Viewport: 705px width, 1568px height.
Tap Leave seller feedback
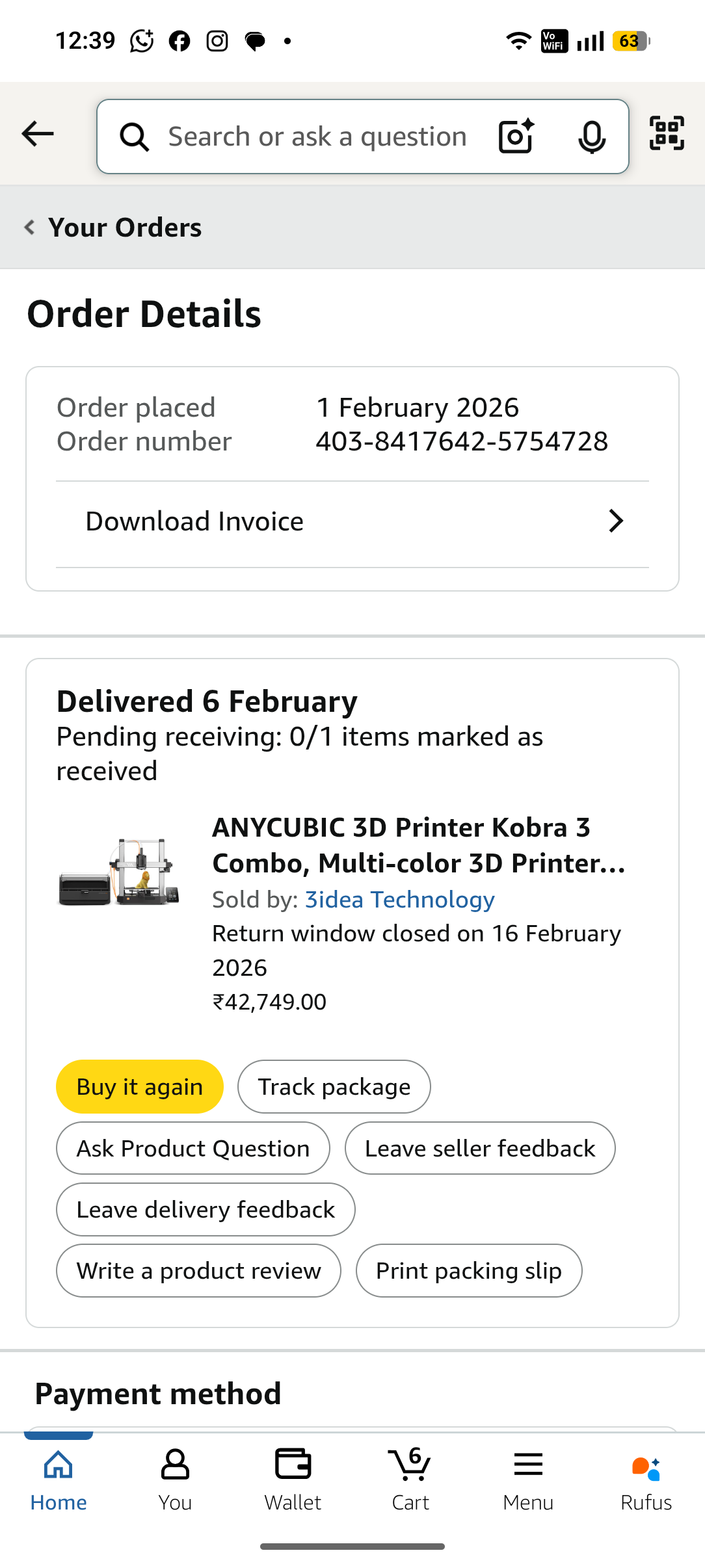pos(479,1149)
